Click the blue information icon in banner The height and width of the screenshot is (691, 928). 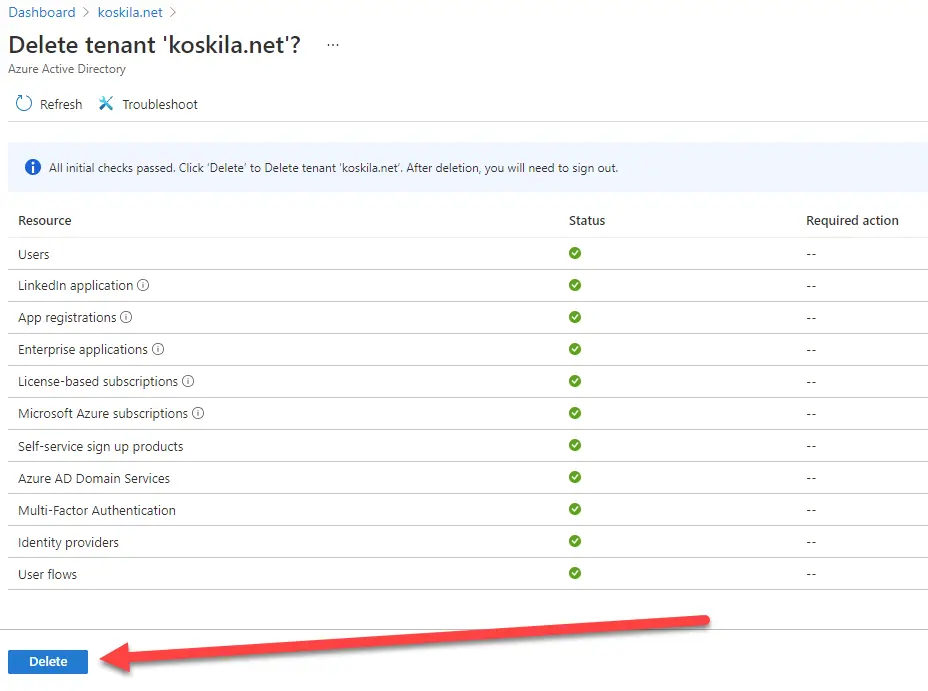[32, 167]
